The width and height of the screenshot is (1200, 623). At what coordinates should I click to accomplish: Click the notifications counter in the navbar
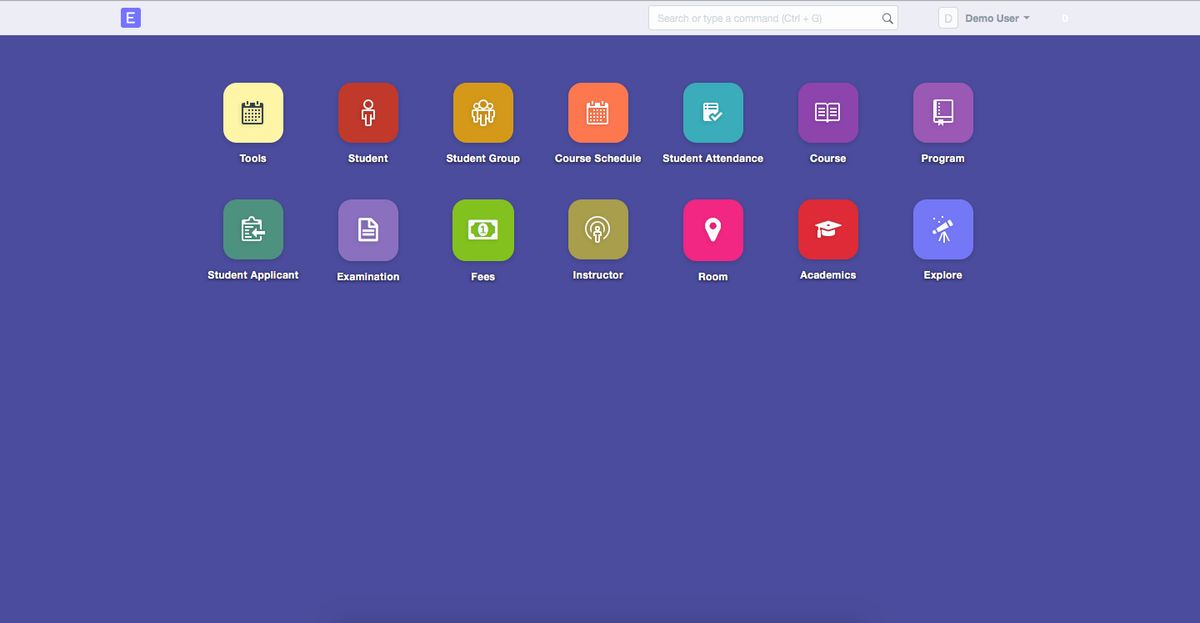click(x=1064, y=17)
